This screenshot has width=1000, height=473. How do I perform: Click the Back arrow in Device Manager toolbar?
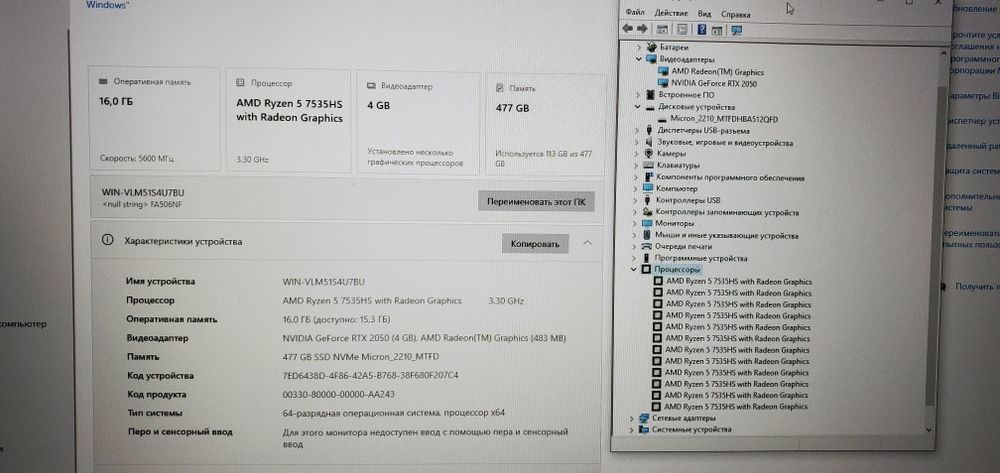pos(628,29)
